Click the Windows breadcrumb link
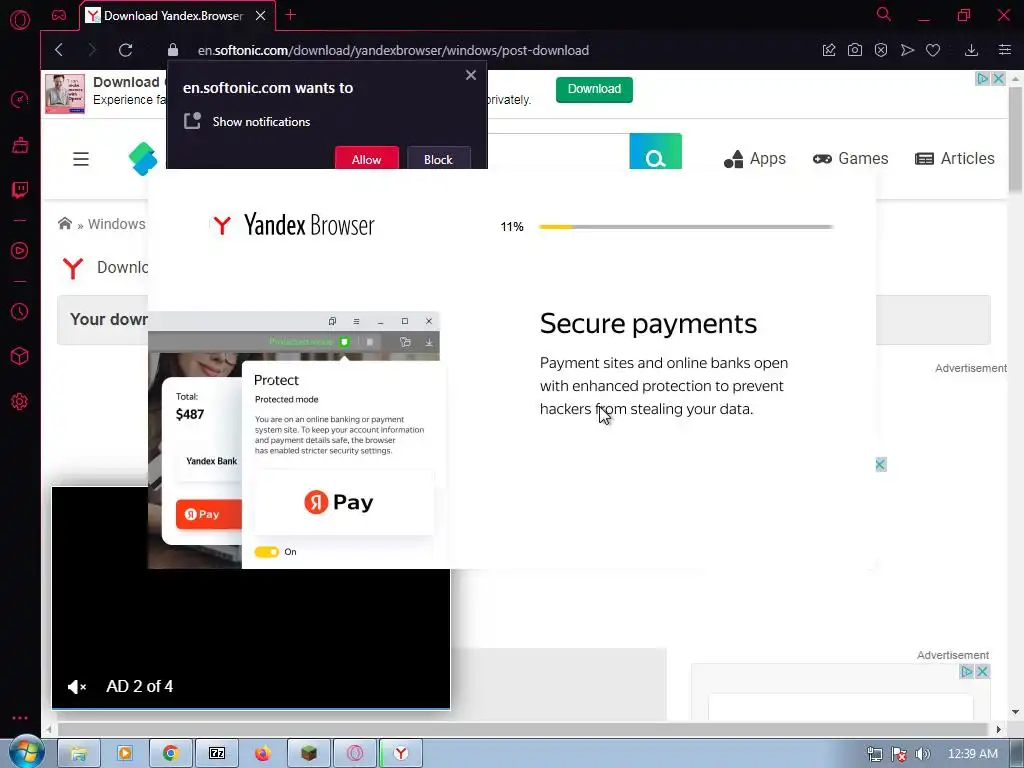Screen dimensions: 1024x768 click(x=116, y=224)
